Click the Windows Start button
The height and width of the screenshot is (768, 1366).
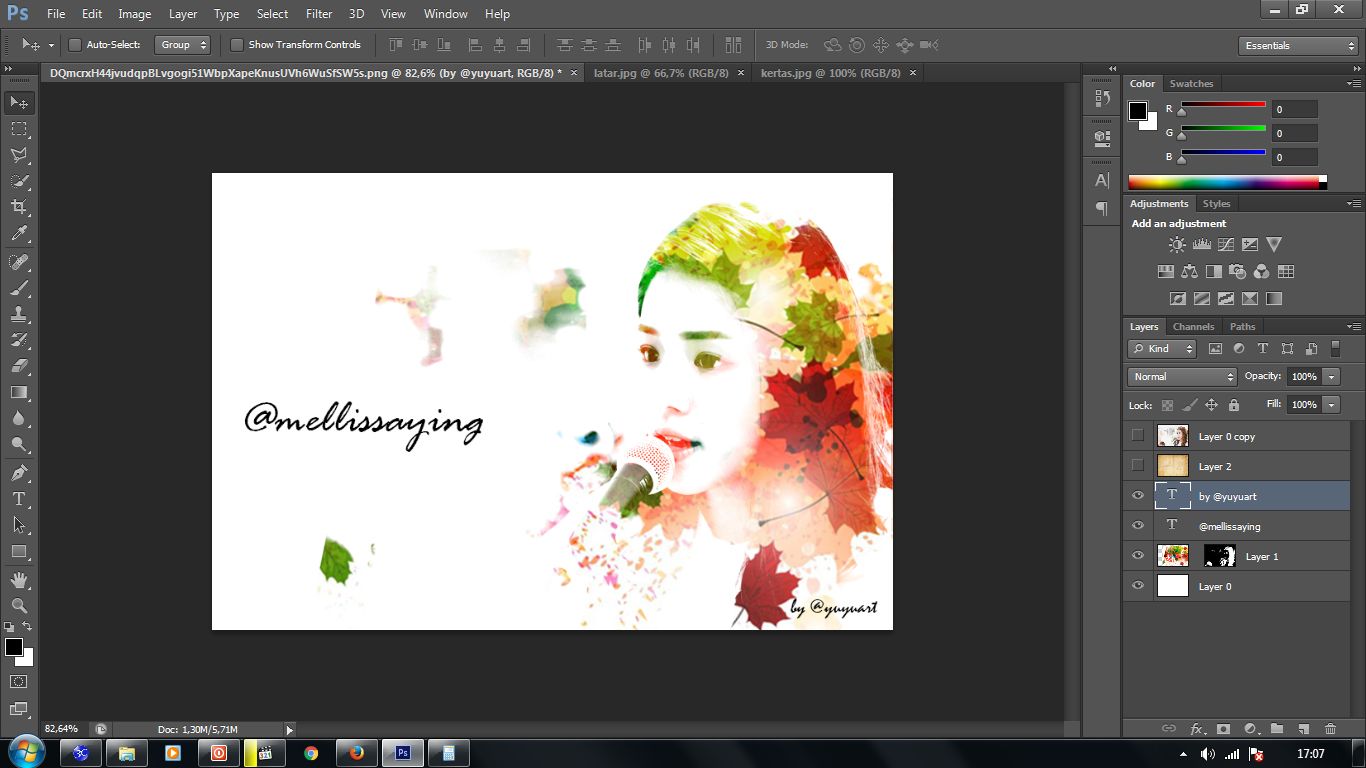point(26,753)
